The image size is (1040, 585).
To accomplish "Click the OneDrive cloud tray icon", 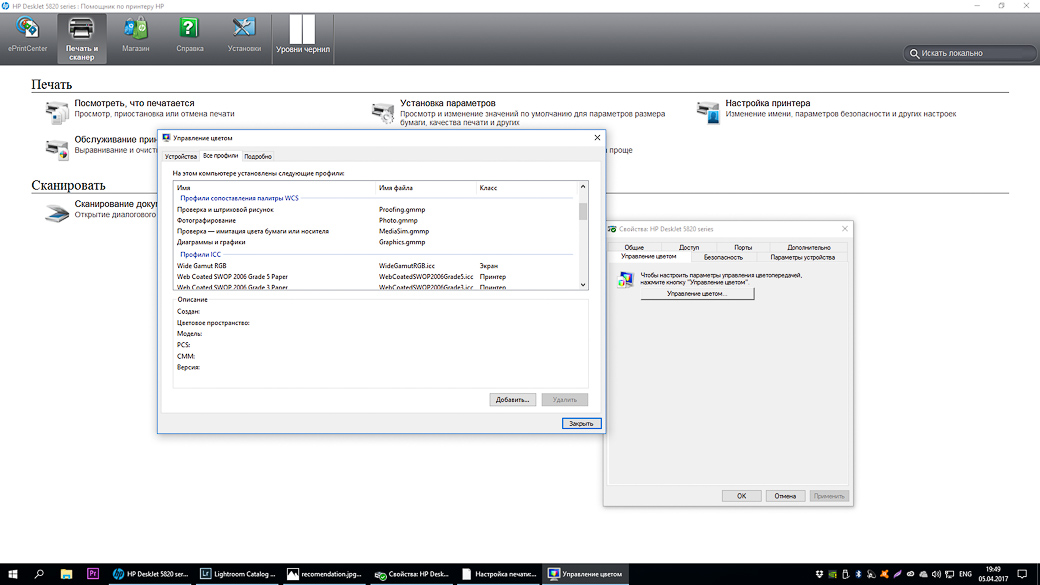I will click(923, 574).
